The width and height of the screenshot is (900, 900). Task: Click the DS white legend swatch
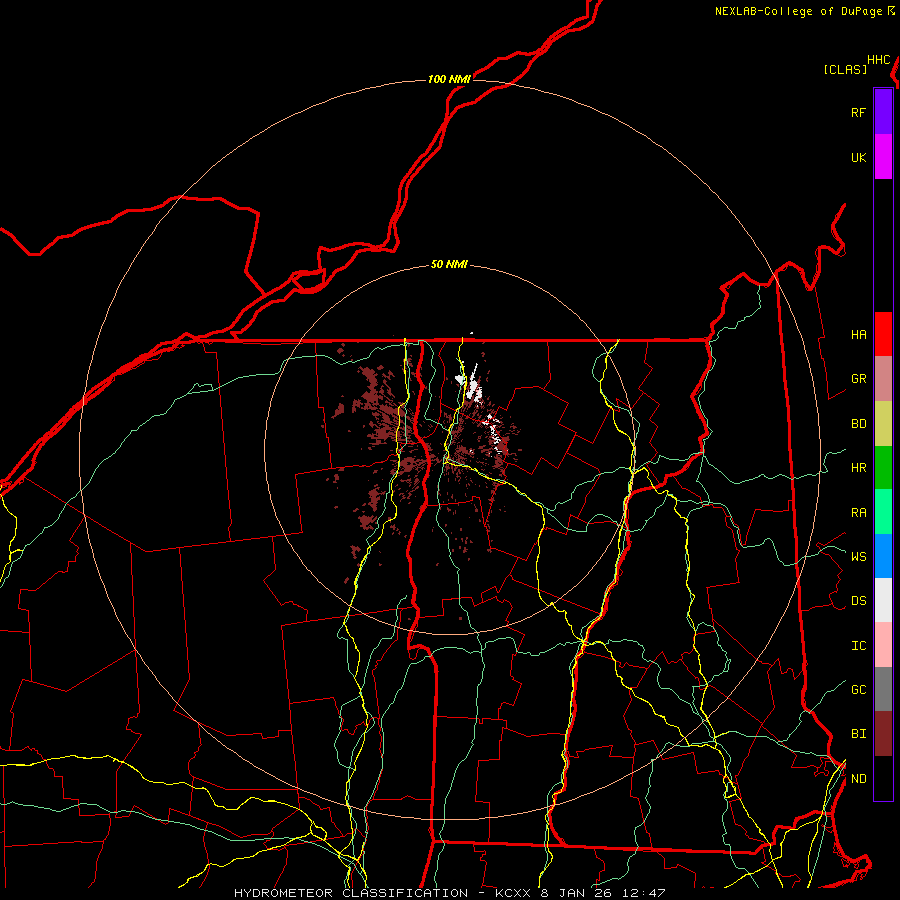coord(883,600)
